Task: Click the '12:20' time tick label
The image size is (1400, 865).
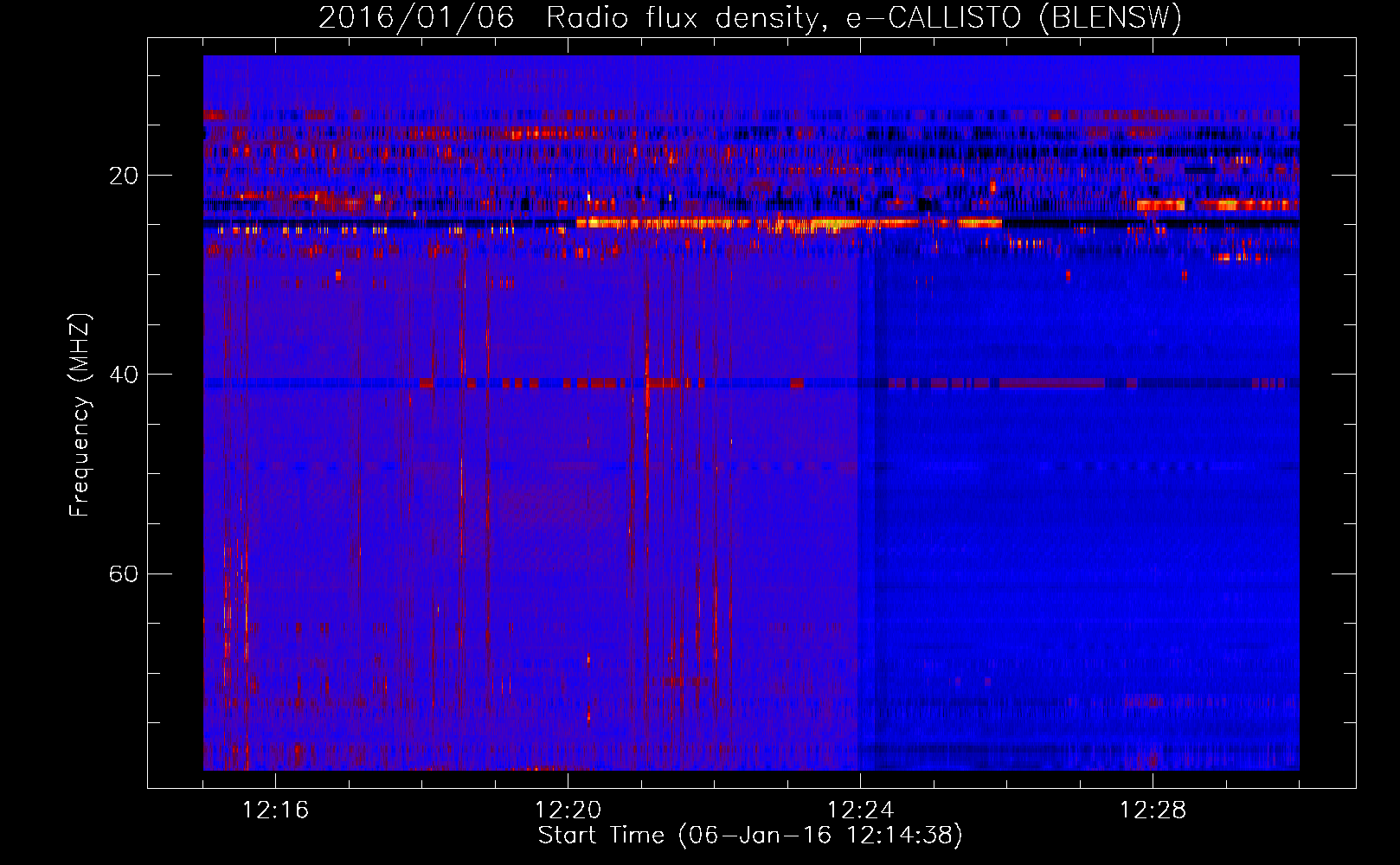Action: point(568,811)
